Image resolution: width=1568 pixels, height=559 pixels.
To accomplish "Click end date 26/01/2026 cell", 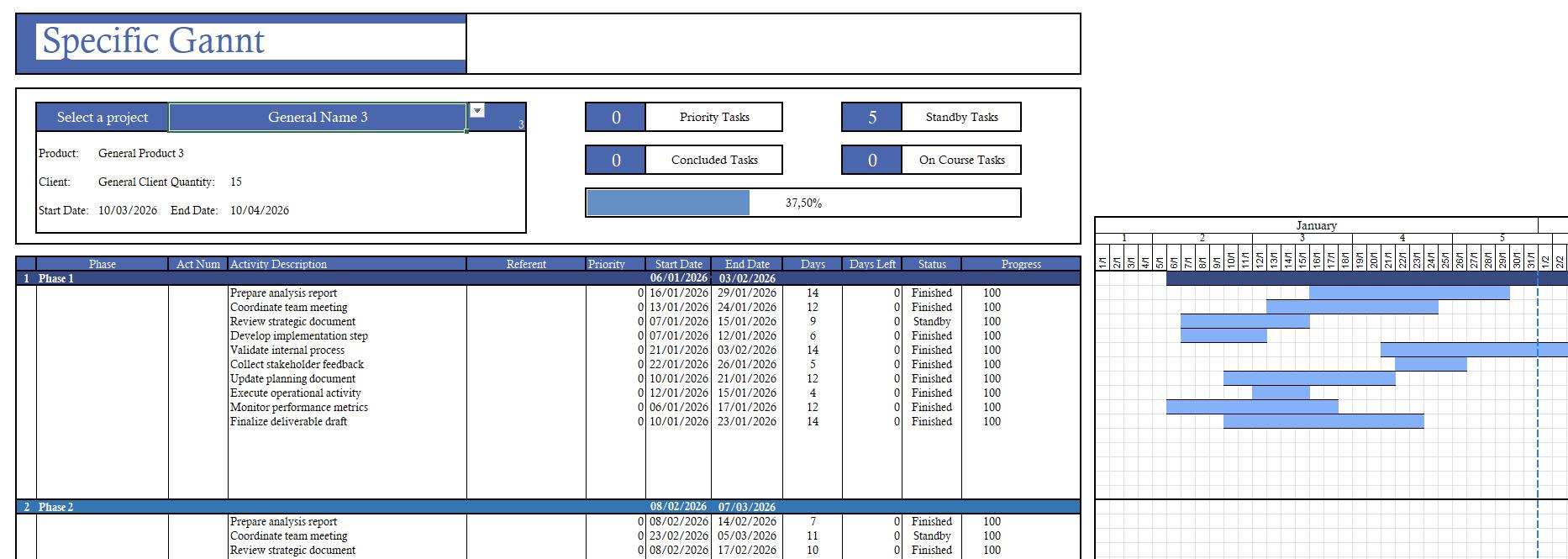I will tap(747, 364).
